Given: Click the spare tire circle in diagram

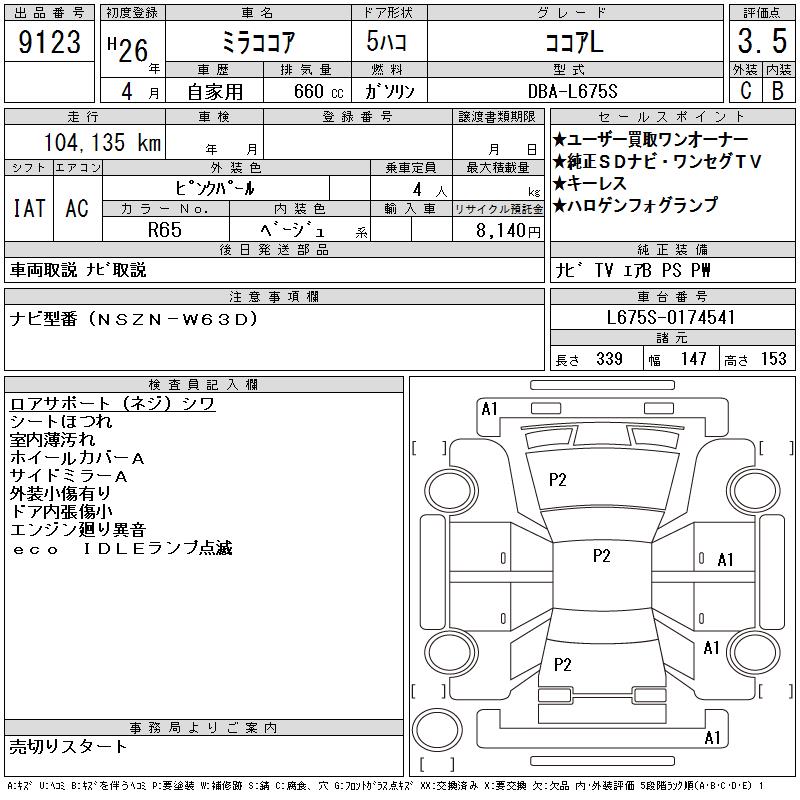Looking at the screenshot, I should point(437,730).
